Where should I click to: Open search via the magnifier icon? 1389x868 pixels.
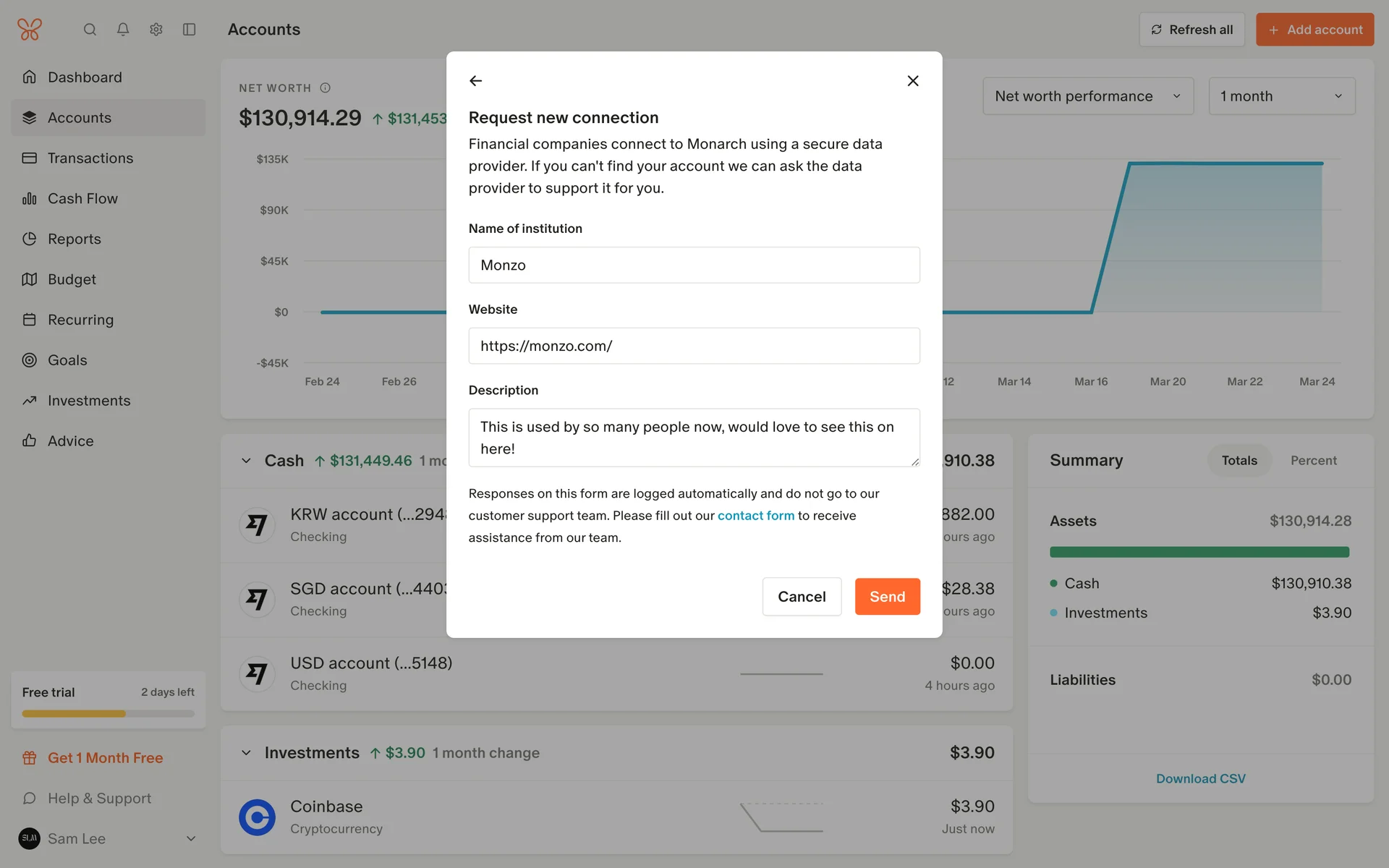pos(90,30)
